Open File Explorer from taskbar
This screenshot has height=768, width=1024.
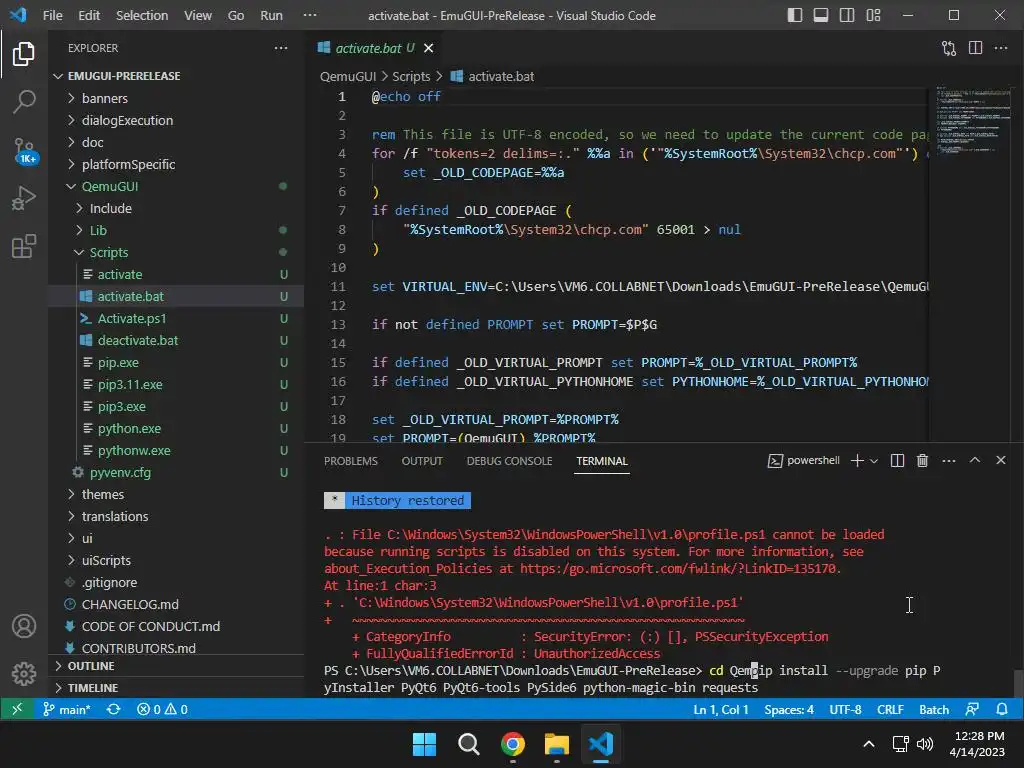coord(556,744)
